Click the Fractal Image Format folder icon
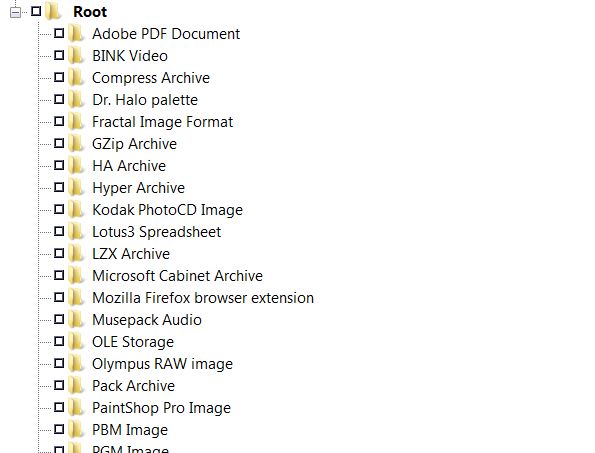 [x=76, y=121]
